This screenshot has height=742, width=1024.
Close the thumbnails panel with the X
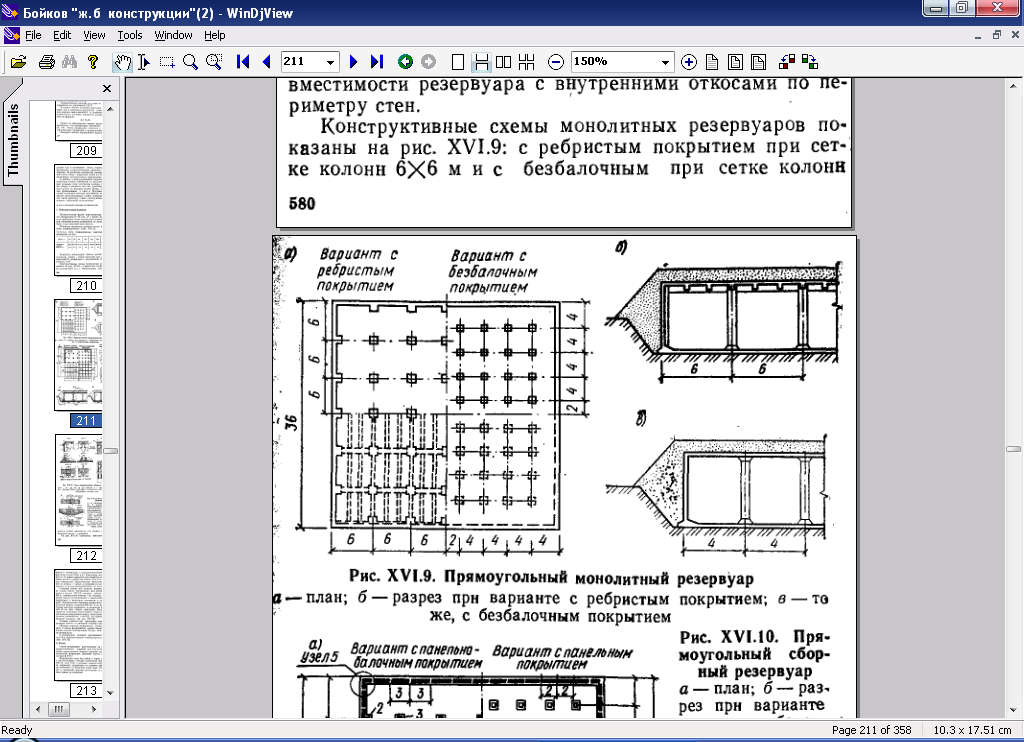click(107, 88)
